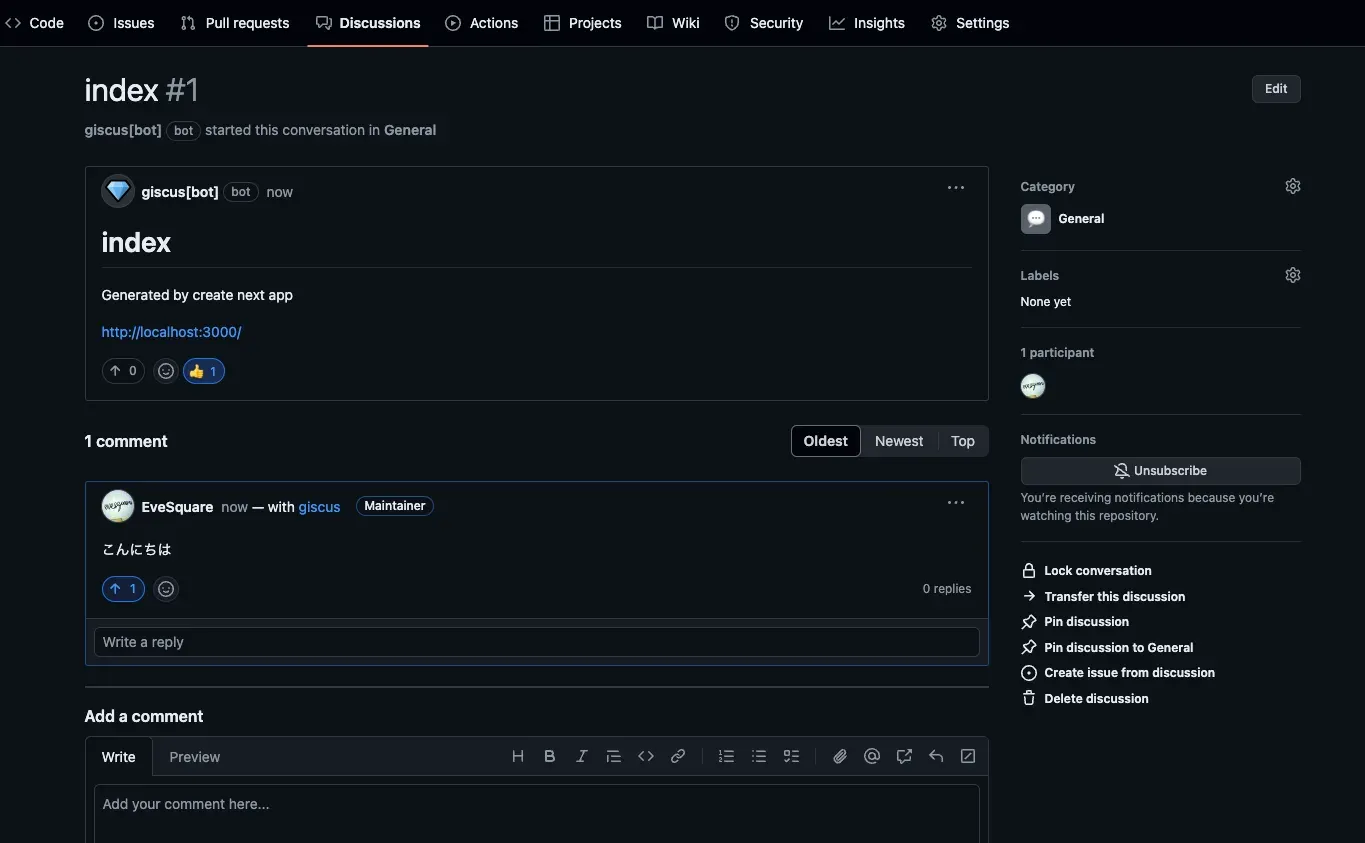
Task: Click the Edit button for the discussion title
Action: pos(1276,89)
